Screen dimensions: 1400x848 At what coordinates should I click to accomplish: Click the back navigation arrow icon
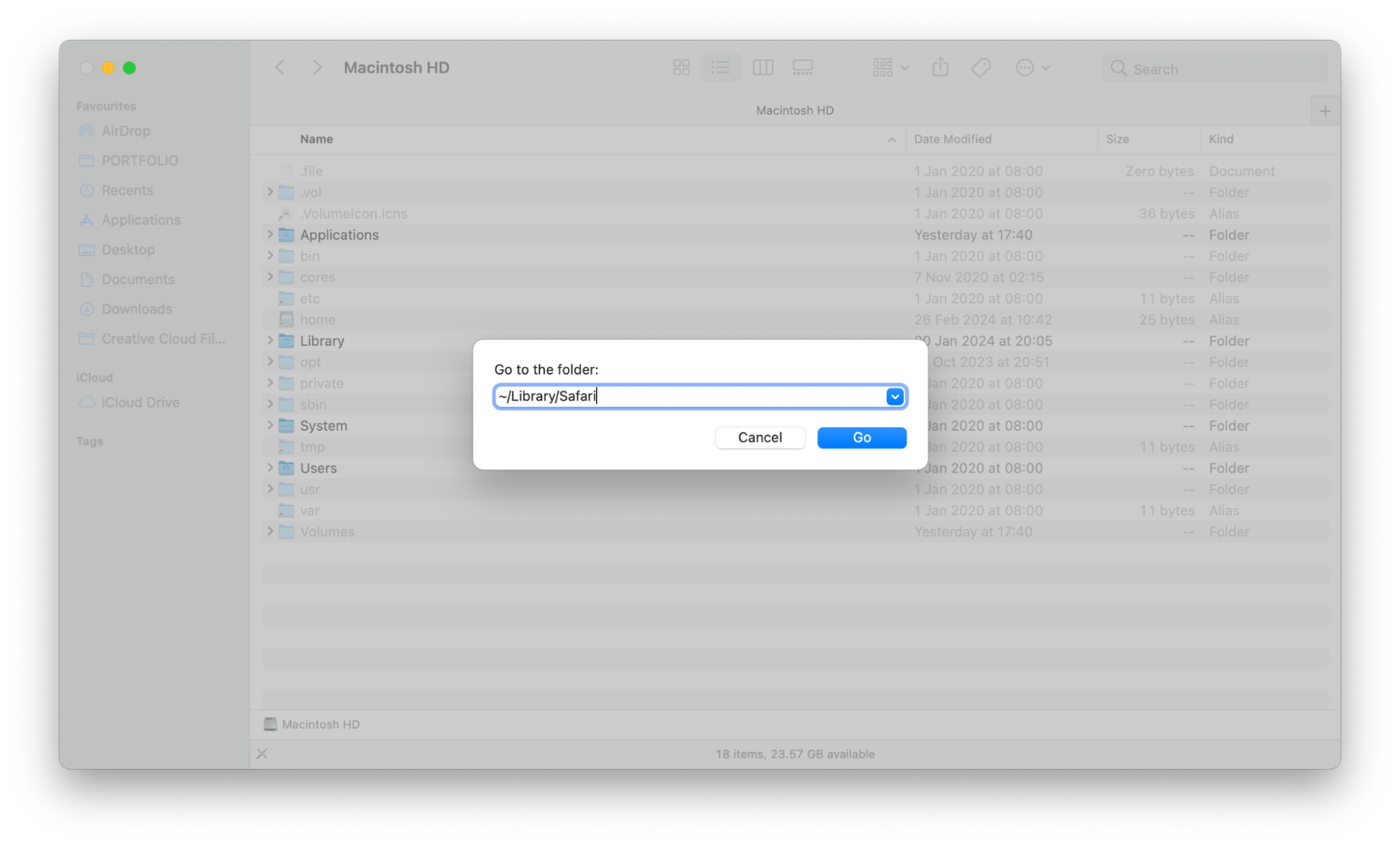pos(281,68)
